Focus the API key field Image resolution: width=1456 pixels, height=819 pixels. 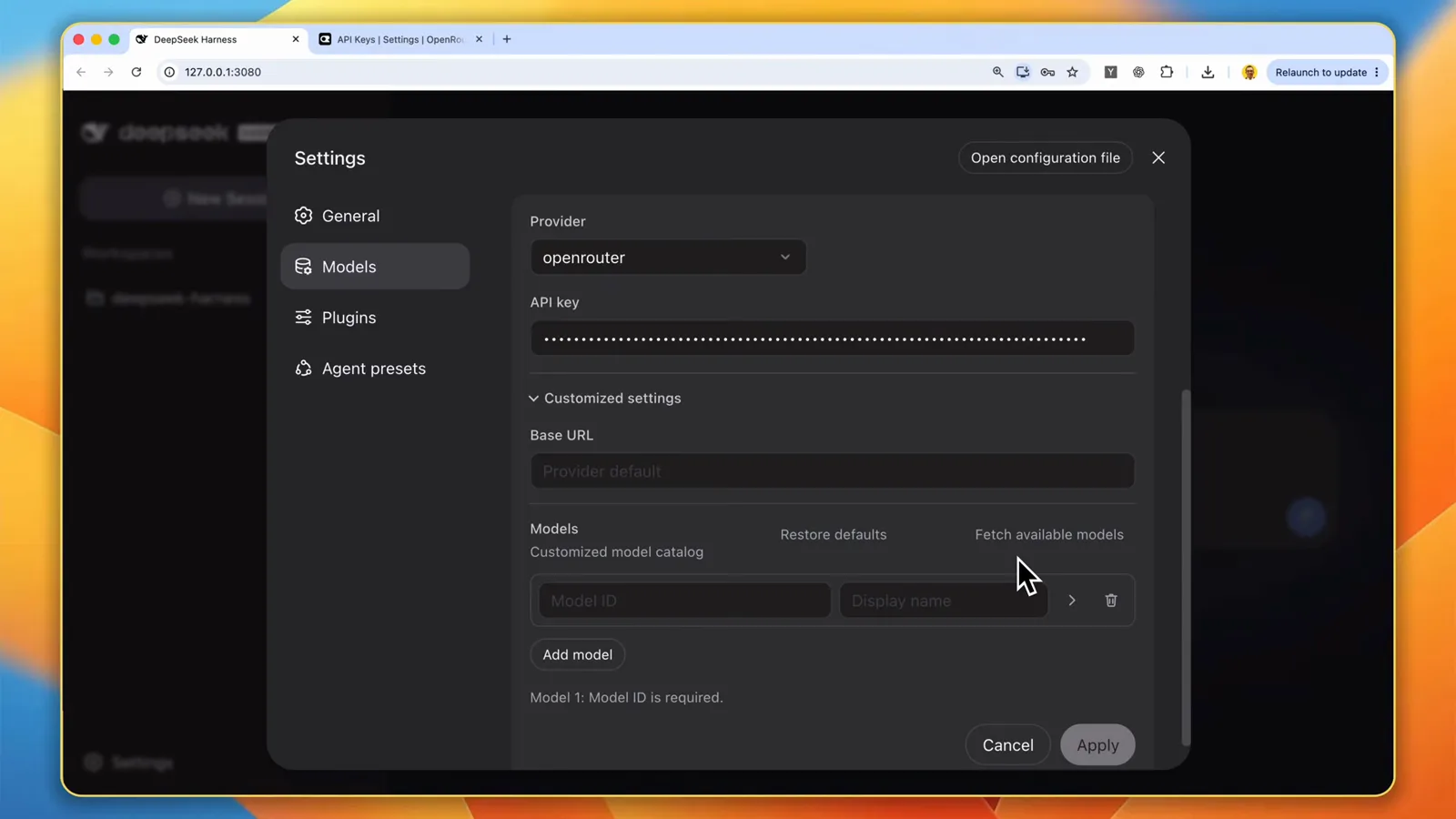pyautogui.click(x=832, y=339)
